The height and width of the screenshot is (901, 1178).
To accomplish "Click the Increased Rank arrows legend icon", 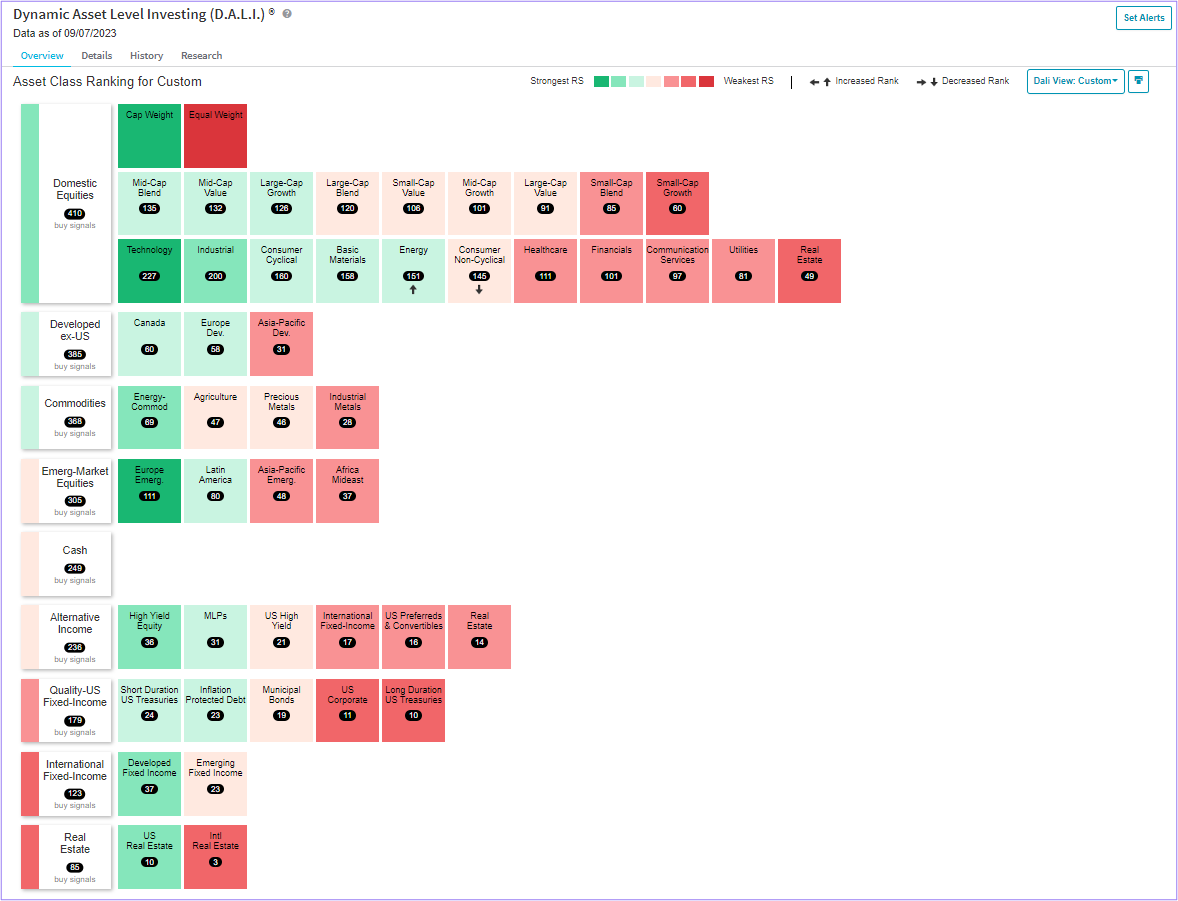I will click(x=820, y=81).
